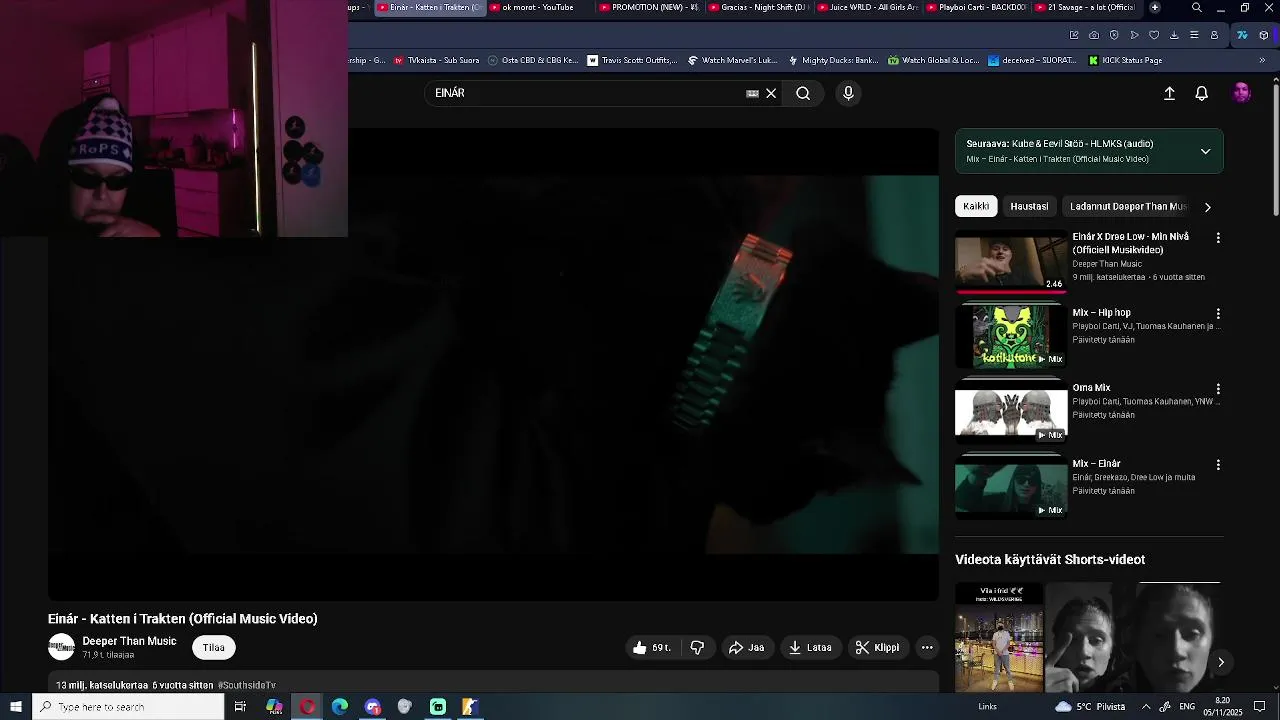
Task: Open the Deeper Than Music channel name
Action: tap(129, 641)
